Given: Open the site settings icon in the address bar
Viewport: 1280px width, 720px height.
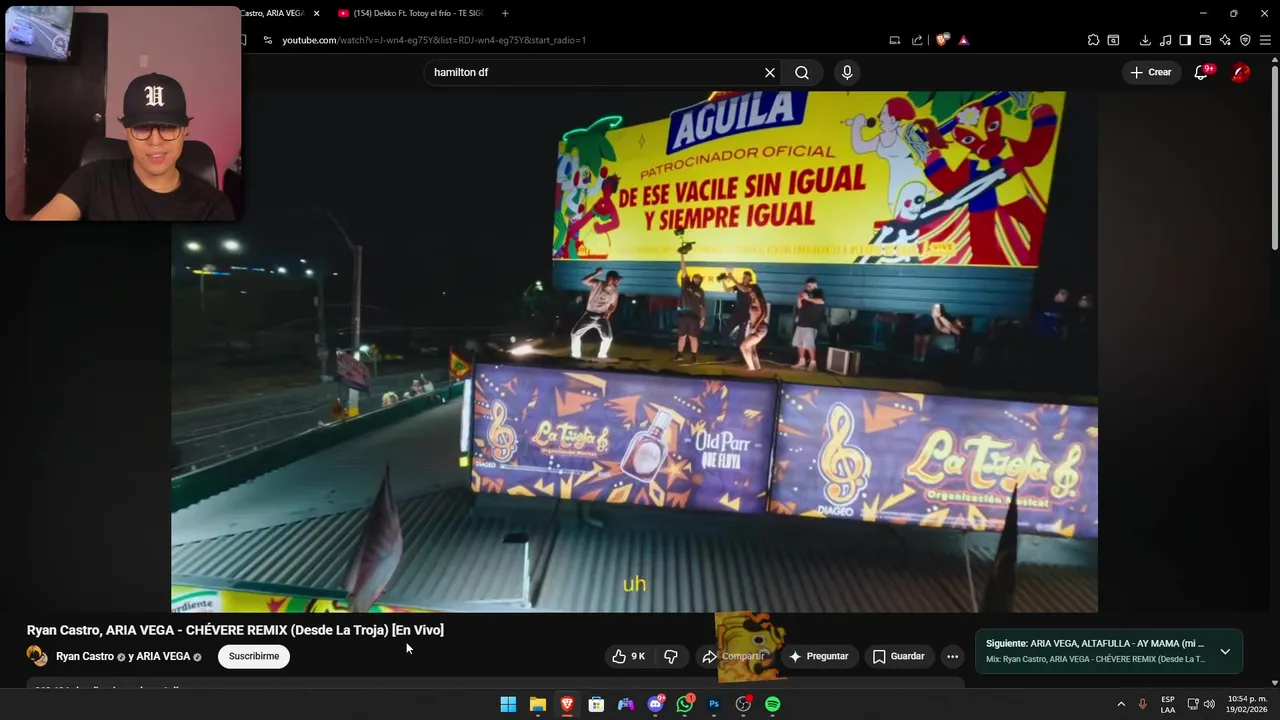Looking at the screenshot, I should tap(268, 40).
